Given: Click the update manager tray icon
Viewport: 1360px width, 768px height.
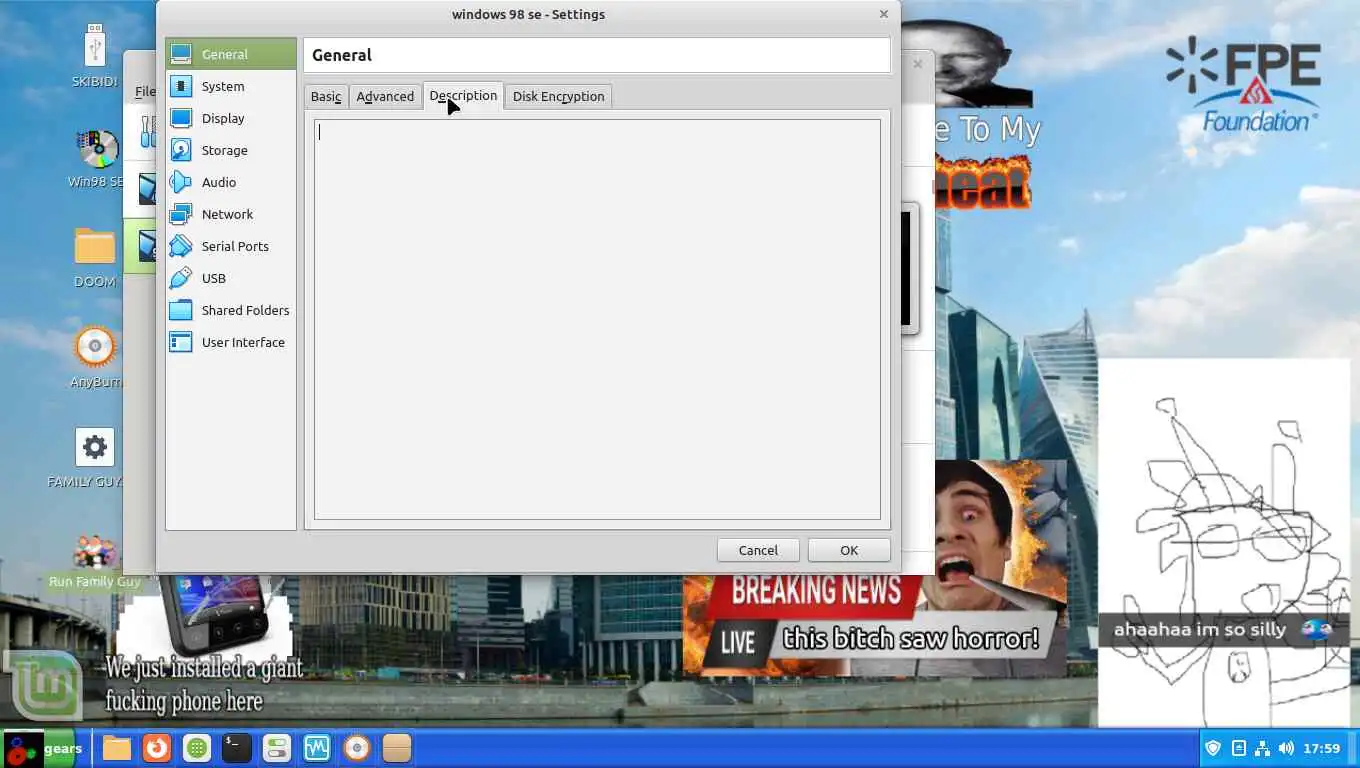Looking at the screenshot, I should pos(1238,748).
